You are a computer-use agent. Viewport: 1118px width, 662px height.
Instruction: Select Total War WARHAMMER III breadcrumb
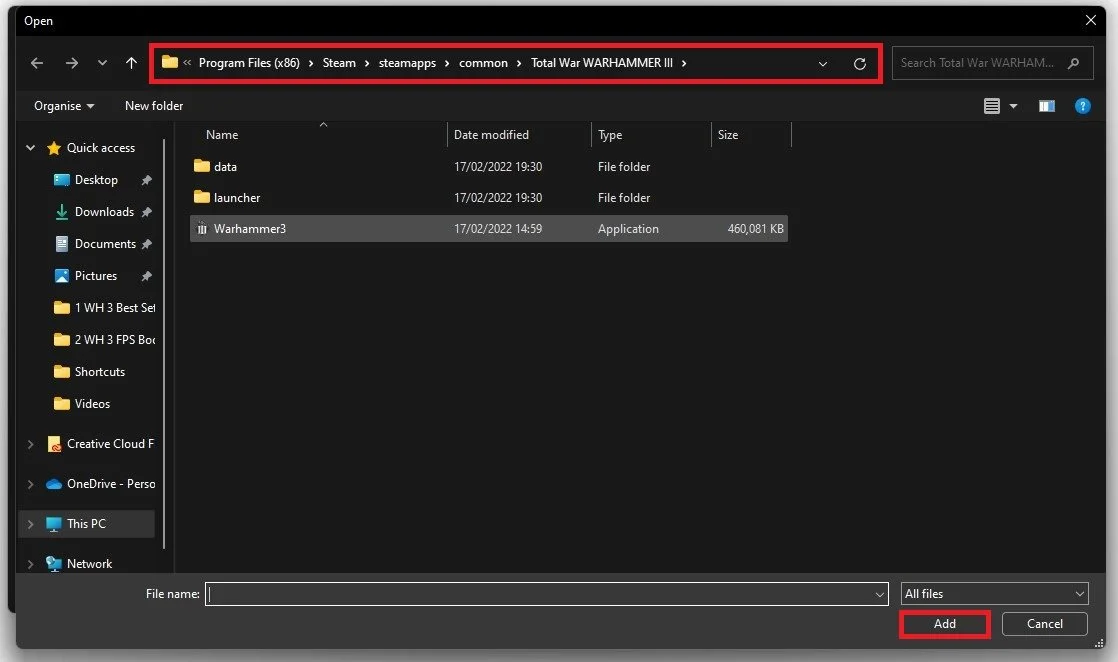click(601, 63)
